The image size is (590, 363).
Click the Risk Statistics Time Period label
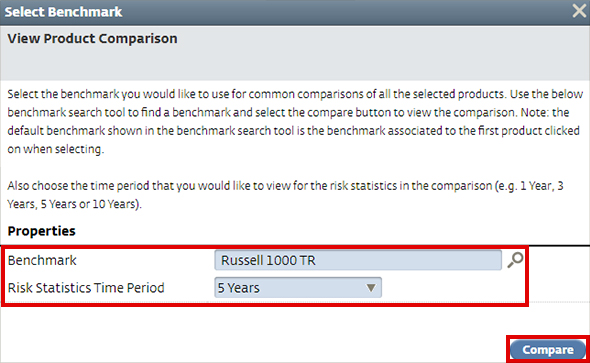[86, 288]
